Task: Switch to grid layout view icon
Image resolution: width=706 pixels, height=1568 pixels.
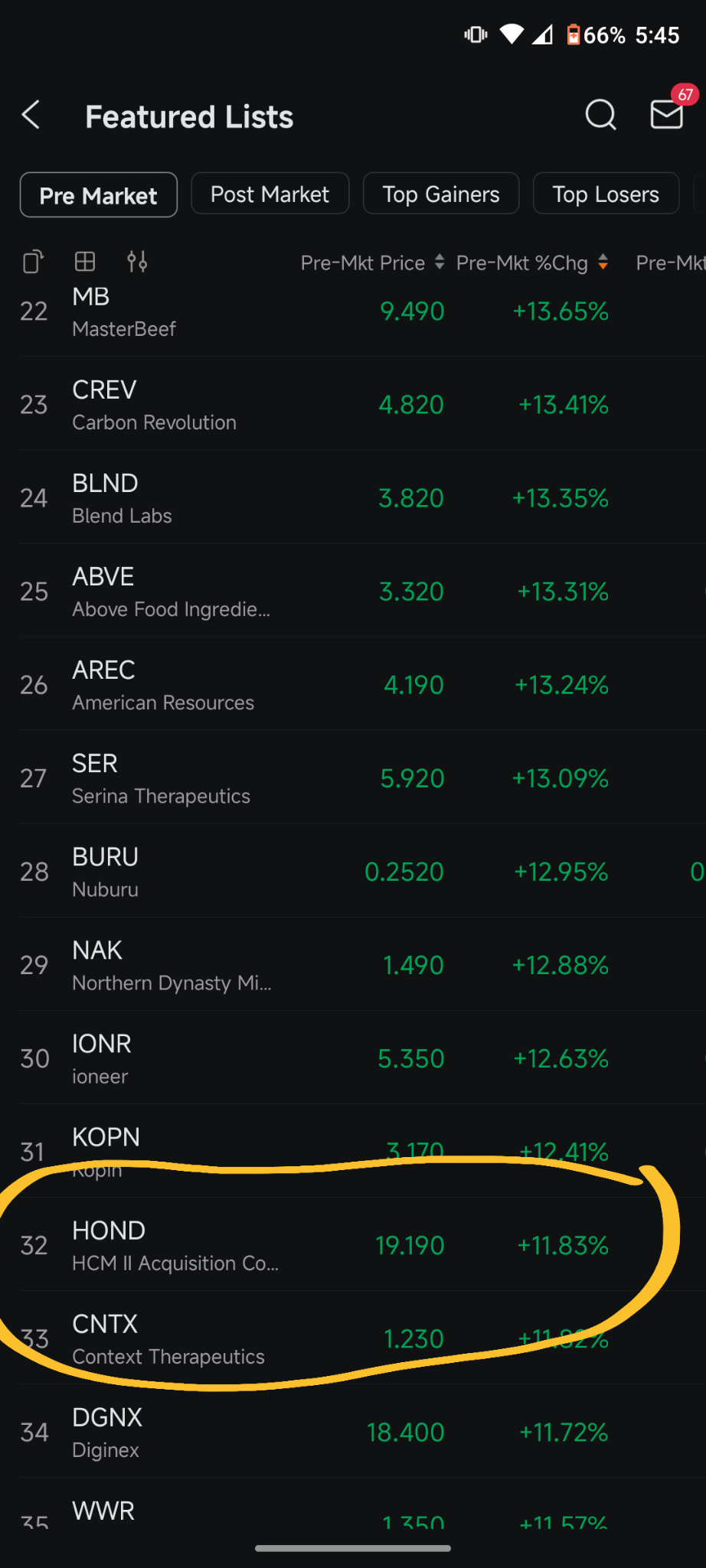Action: point(85,262)
